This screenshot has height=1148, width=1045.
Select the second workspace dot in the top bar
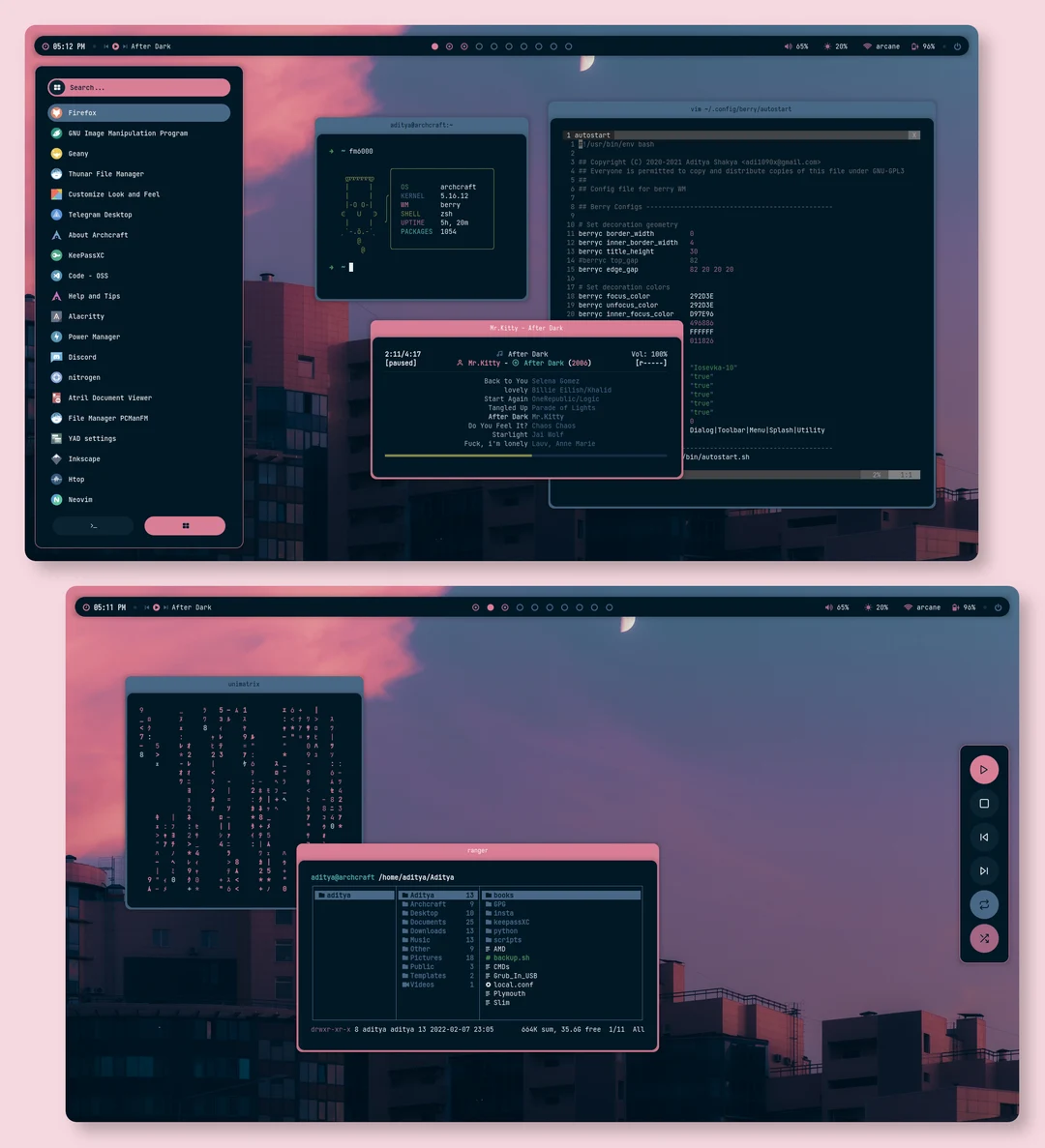click(x=450, y=45)
